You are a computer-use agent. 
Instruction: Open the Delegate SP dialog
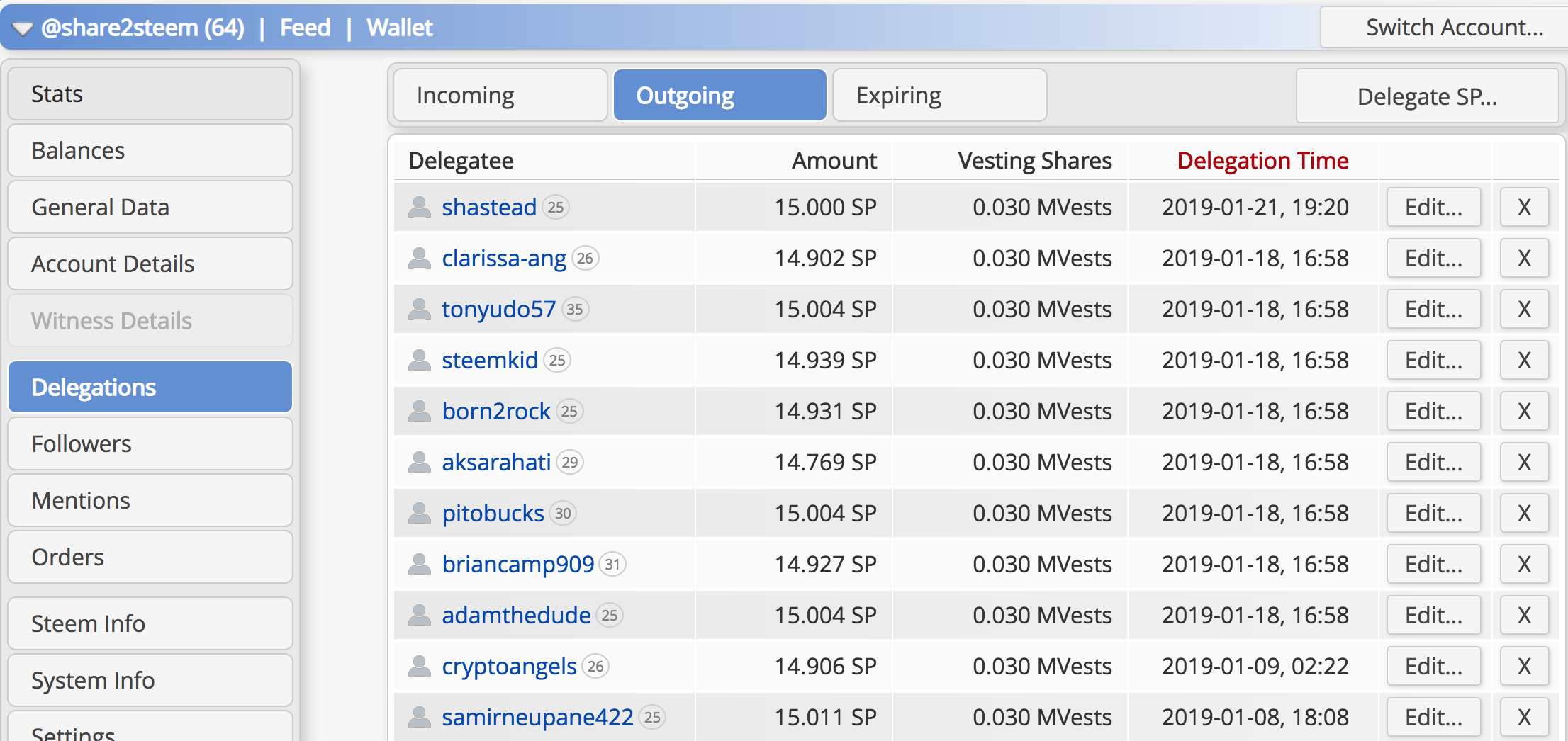[x=1426, y=96]
